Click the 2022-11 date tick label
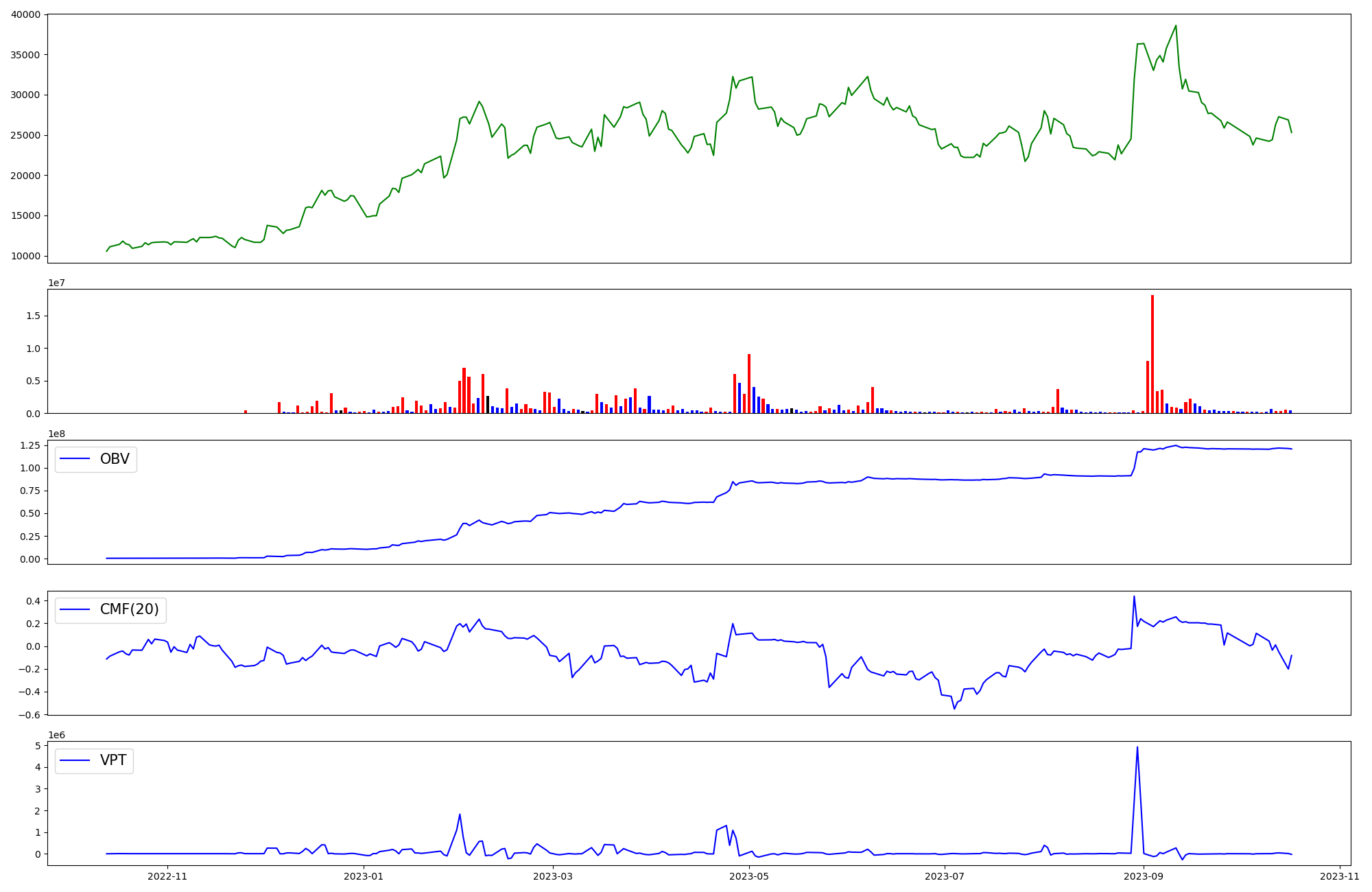This screenshot has width=1372, height=892. point(167,876)
